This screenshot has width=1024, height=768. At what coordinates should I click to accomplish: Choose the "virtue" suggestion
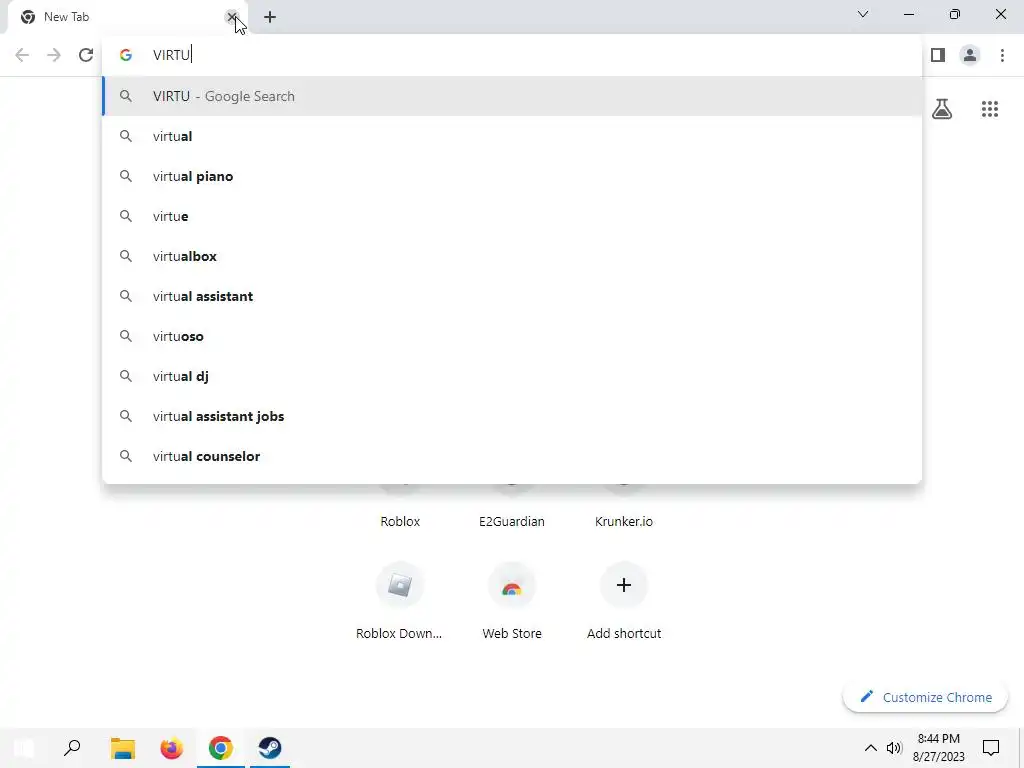512,216
